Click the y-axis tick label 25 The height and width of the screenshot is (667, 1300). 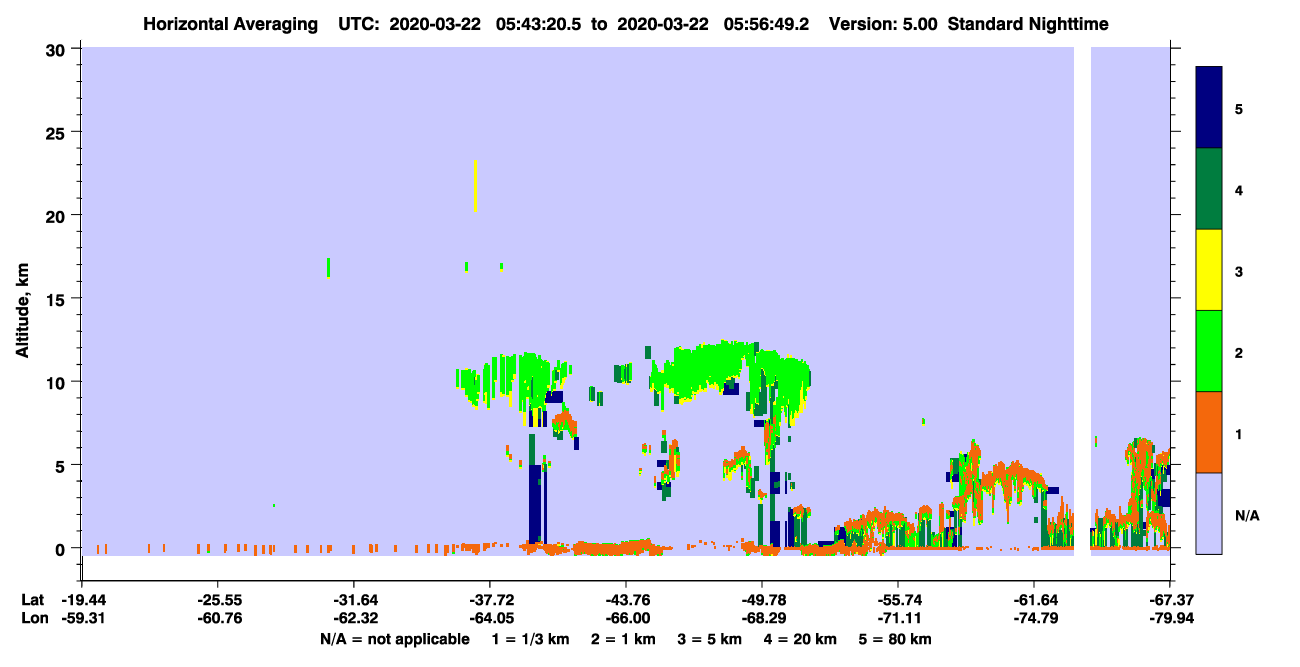(58, 132)
